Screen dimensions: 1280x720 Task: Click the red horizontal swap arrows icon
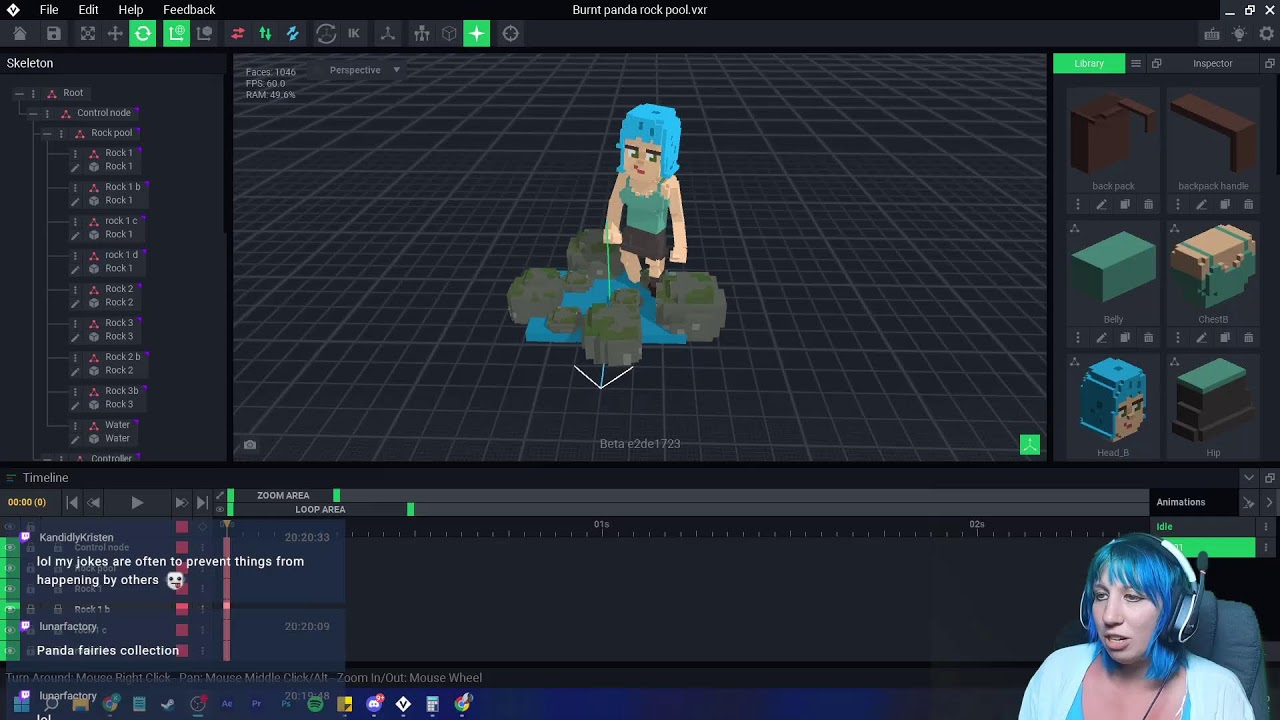pyautogui.click(x=238, y=34)
